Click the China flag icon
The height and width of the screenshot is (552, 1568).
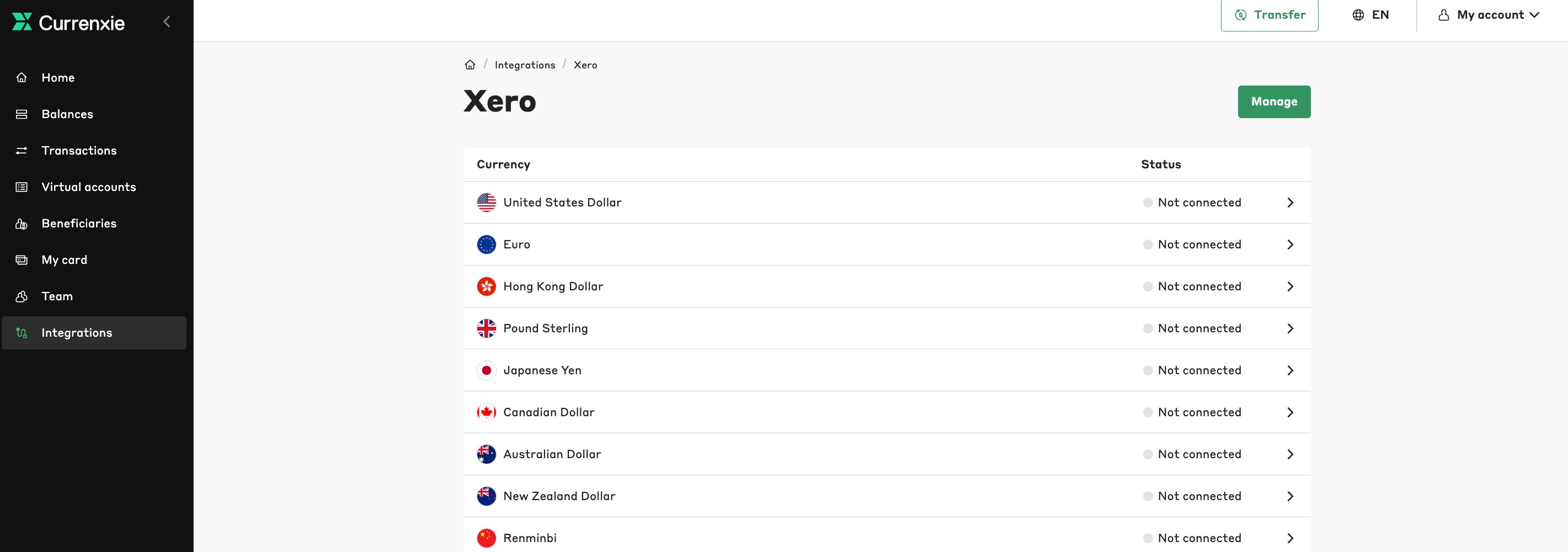[487, 538]
